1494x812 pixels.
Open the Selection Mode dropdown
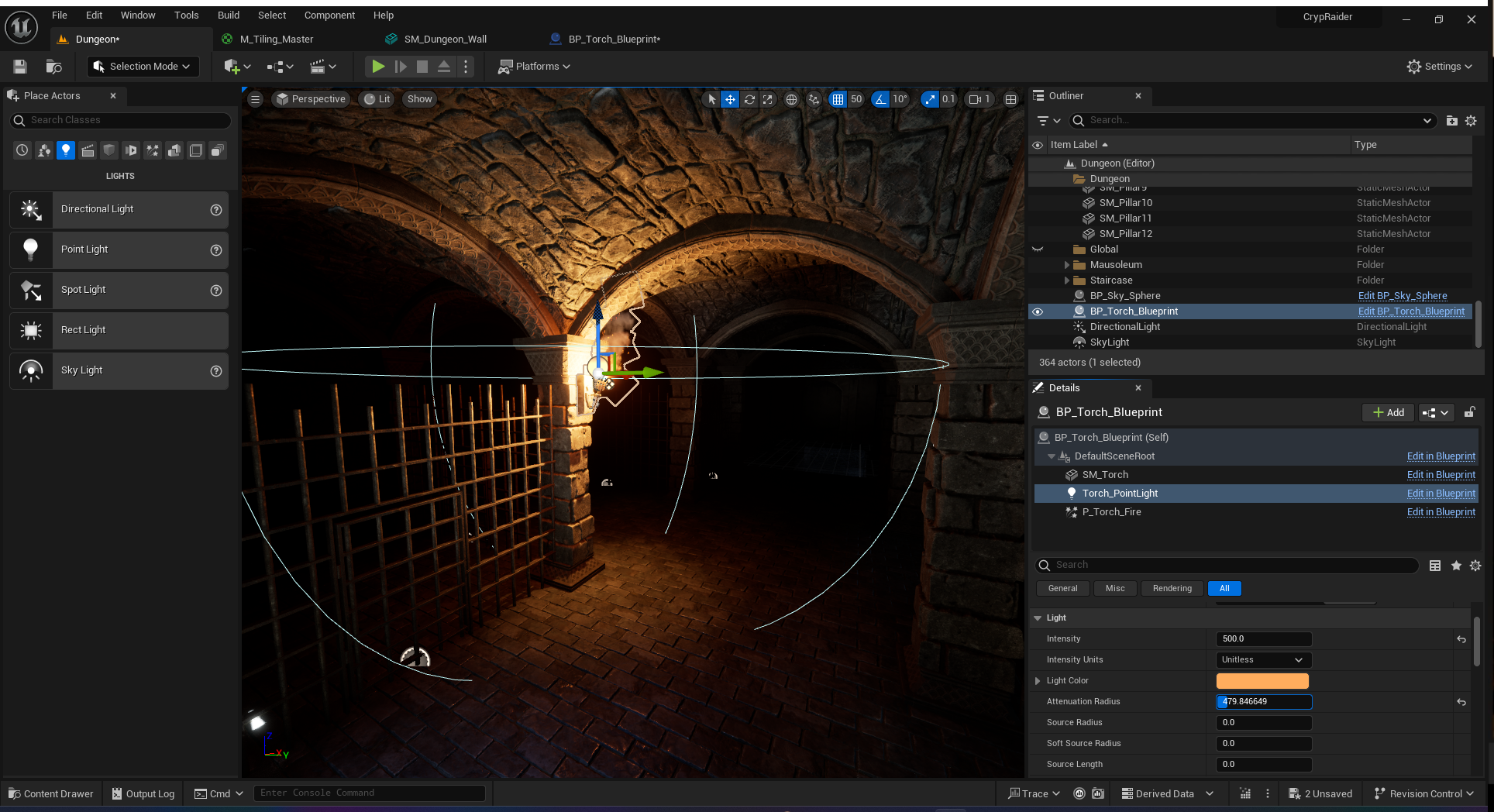click(143, 67)
